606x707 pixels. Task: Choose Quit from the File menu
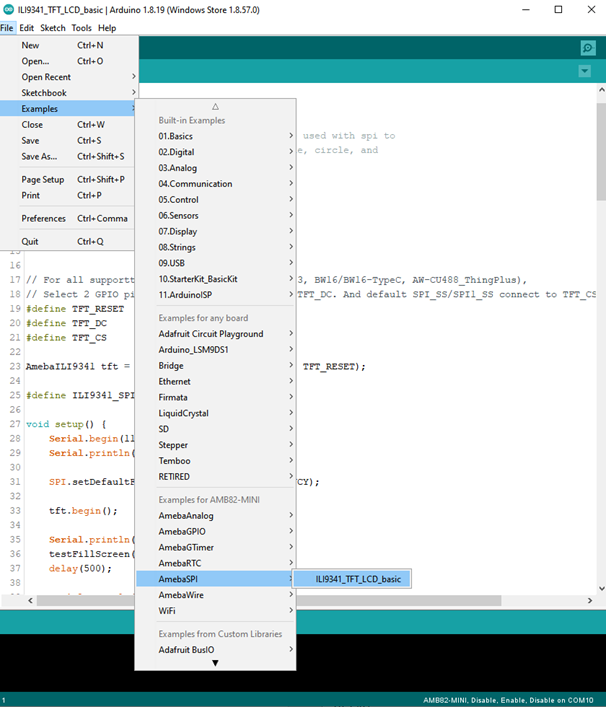(31, 241)
